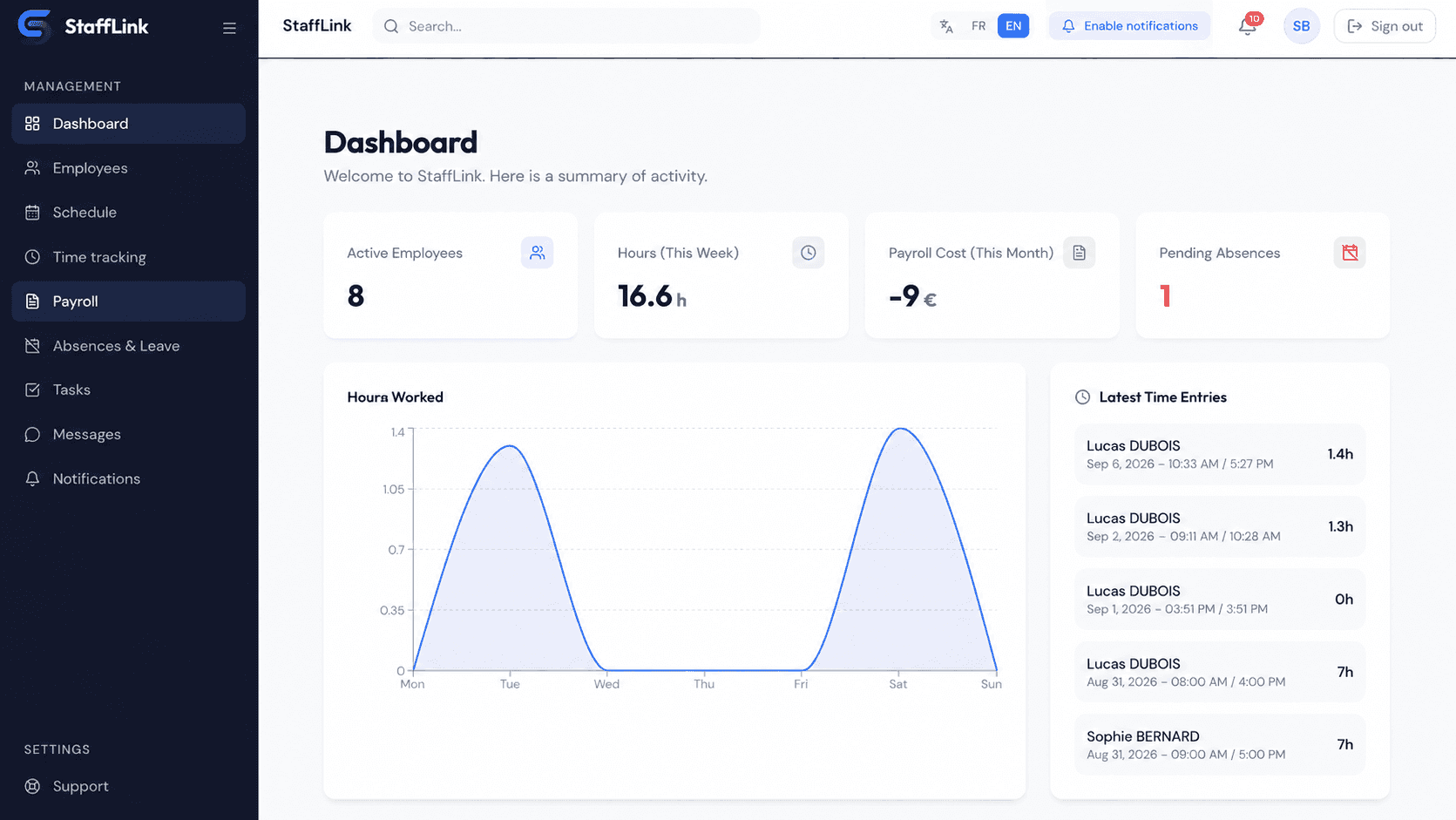This screenshot has width=1456, height=820.
Task: Open Absences & Leave page
Action: click(129, 346)
